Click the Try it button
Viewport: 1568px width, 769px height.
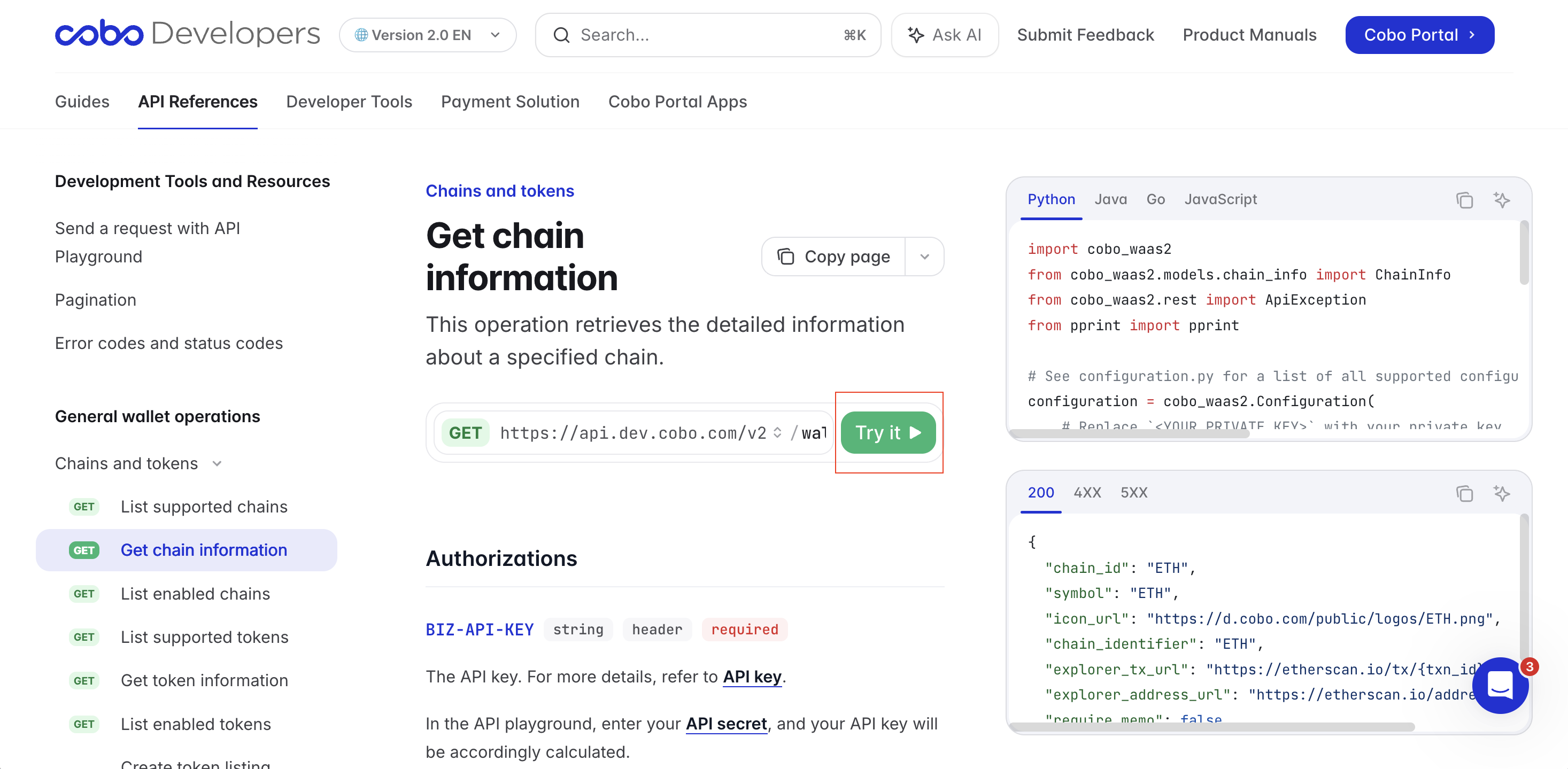888,432
